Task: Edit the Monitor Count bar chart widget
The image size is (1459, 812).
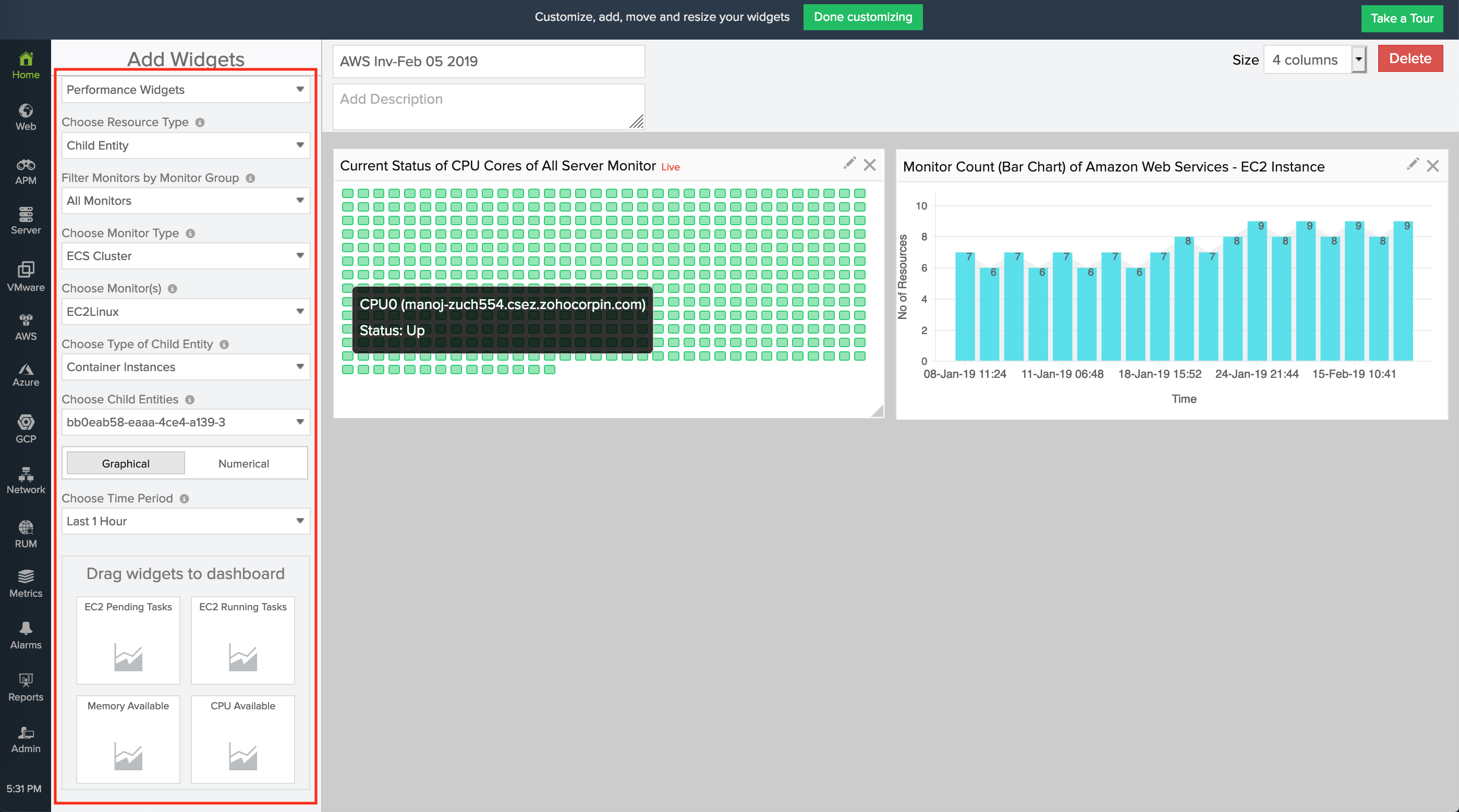Action: pos(1413,165)
